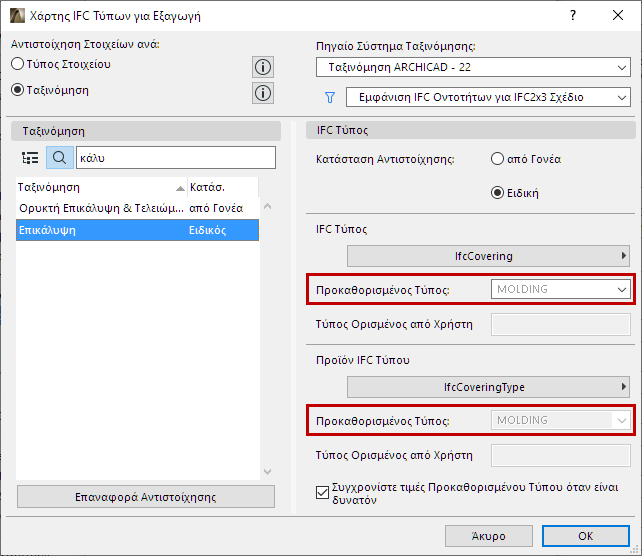Select Ορυκτή Επικάλυψη & Τελειώμ... row
642x556 pixels.
click(137, 208)
